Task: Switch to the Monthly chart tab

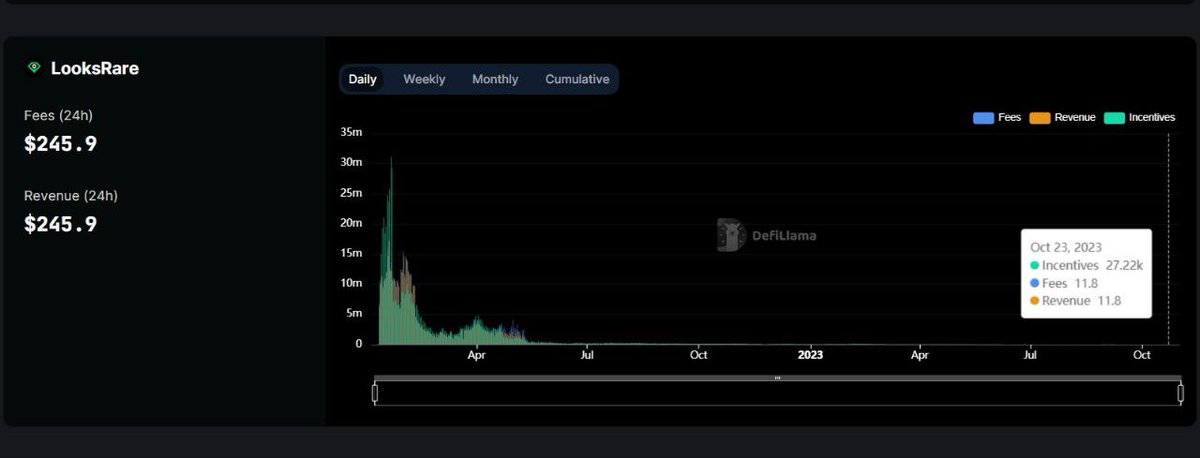Action: click(495, 79)
